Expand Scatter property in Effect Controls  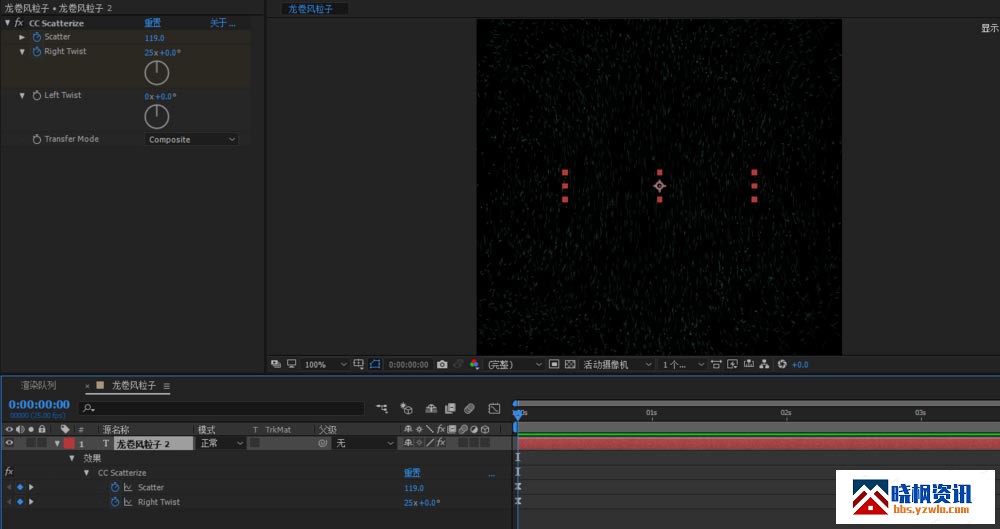point(22,37)
